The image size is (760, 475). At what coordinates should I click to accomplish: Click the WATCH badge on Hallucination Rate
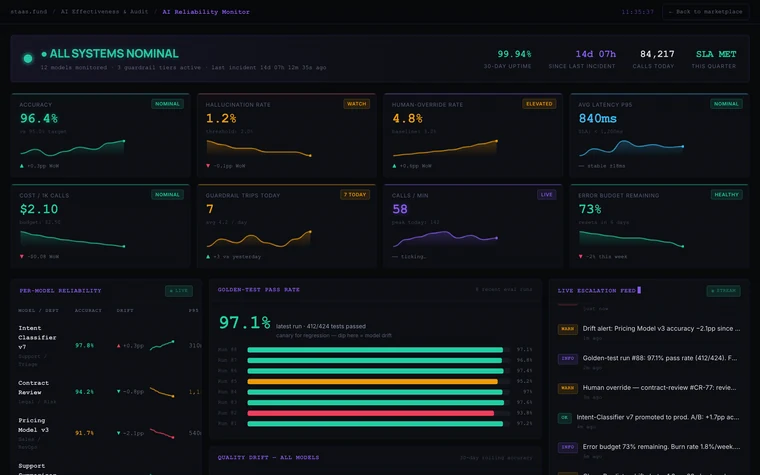356,104
